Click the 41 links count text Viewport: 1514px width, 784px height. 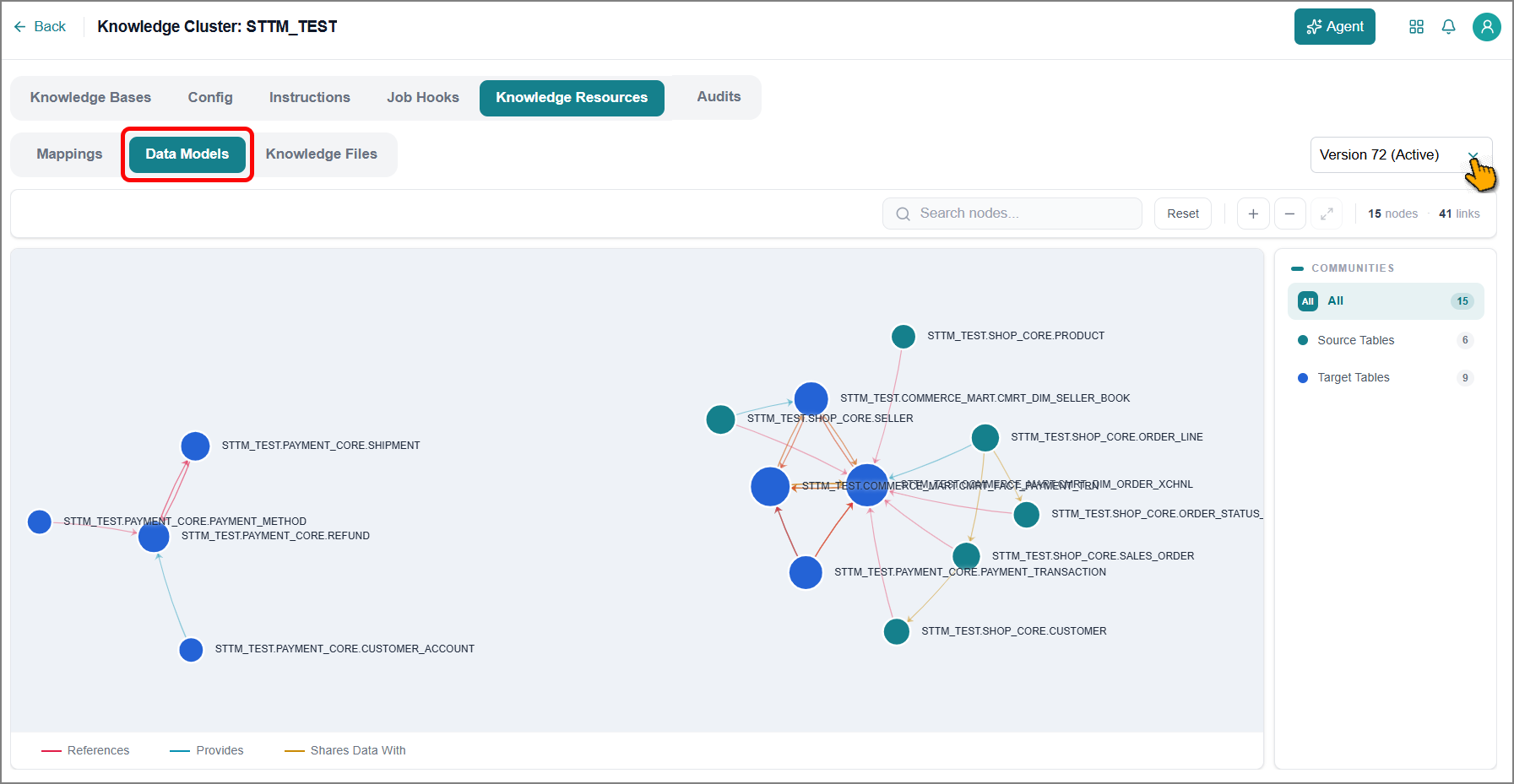point(1459,214)
